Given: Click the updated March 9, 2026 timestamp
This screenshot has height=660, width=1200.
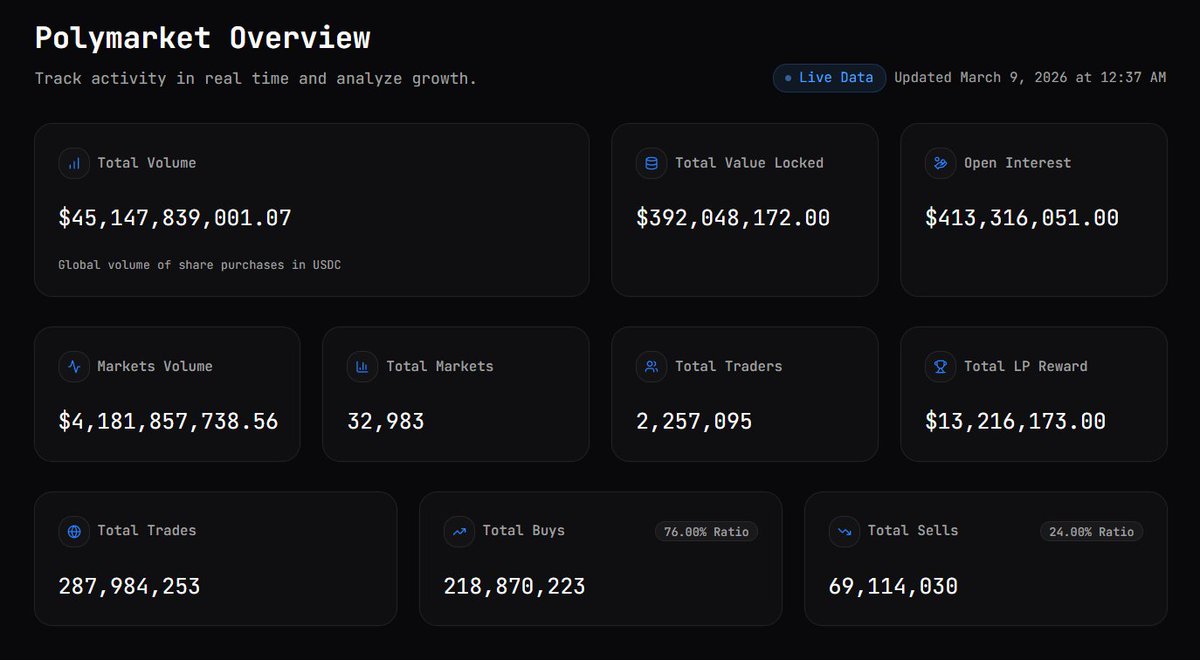Looking at the screenshot, I should pyautogui.click(x=1030, y=77).
